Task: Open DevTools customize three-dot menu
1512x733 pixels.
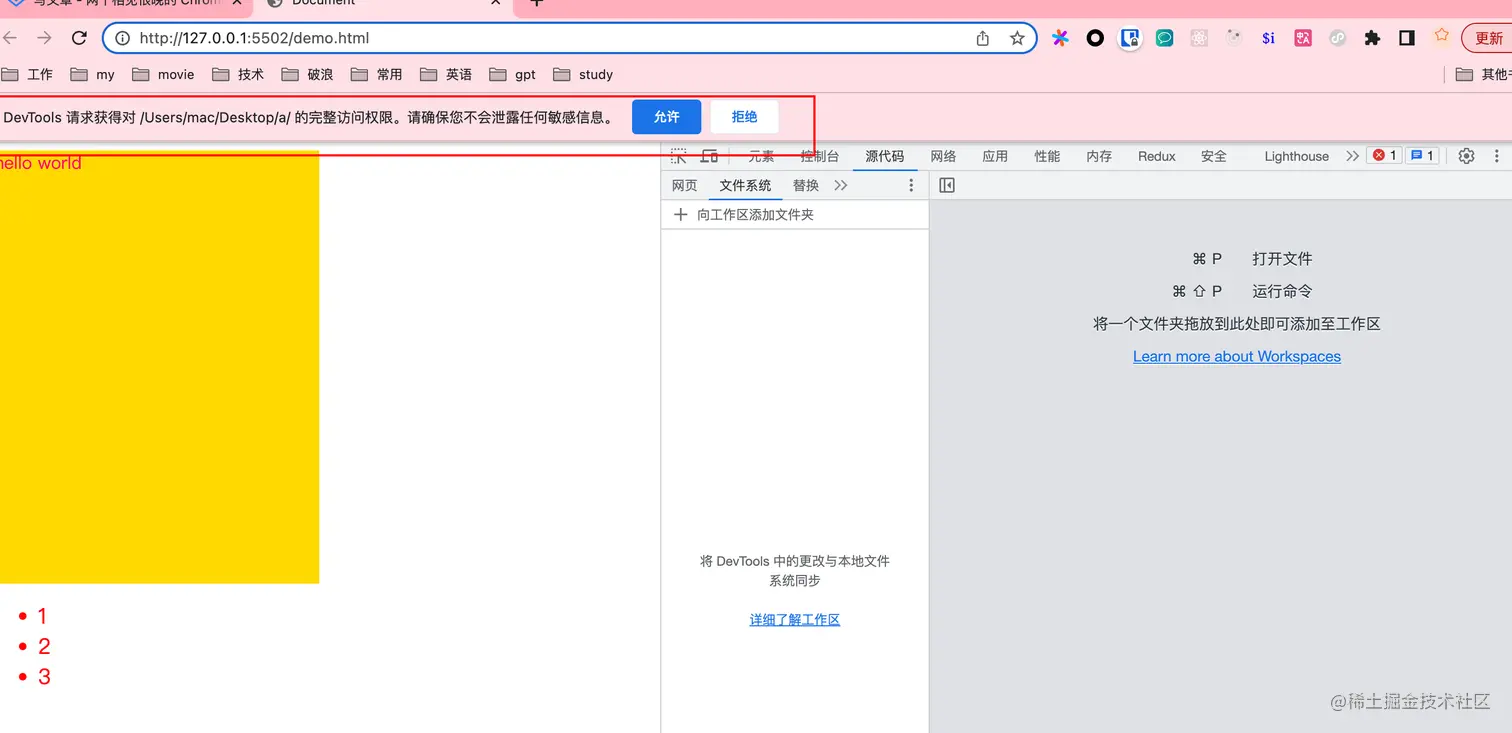Action: click(1497, 156)
